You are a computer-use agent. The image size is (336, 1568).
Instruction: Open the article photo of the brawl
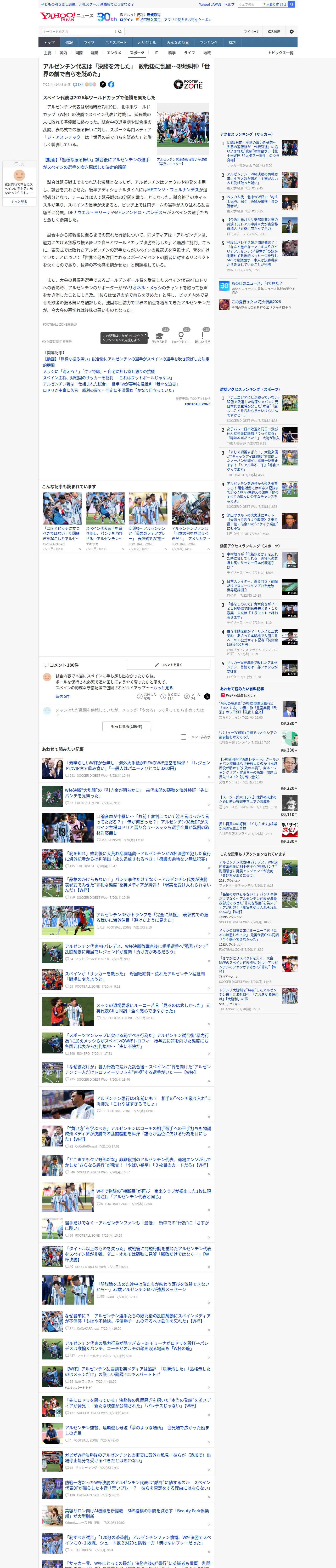tap(183, 130)
